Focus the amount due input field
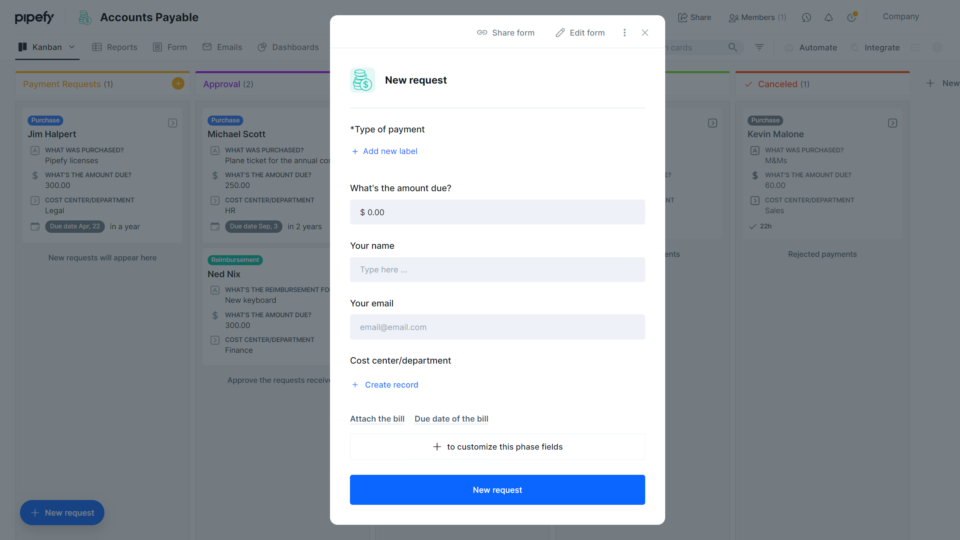 click(497, 212)
